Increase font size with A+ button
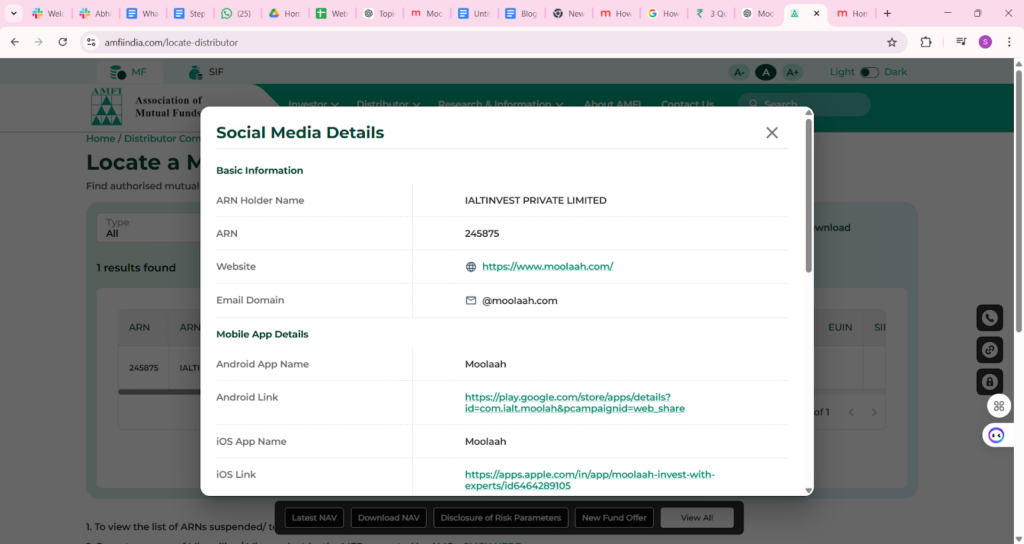Screen dimensions: 1024x544 [792, 72]
